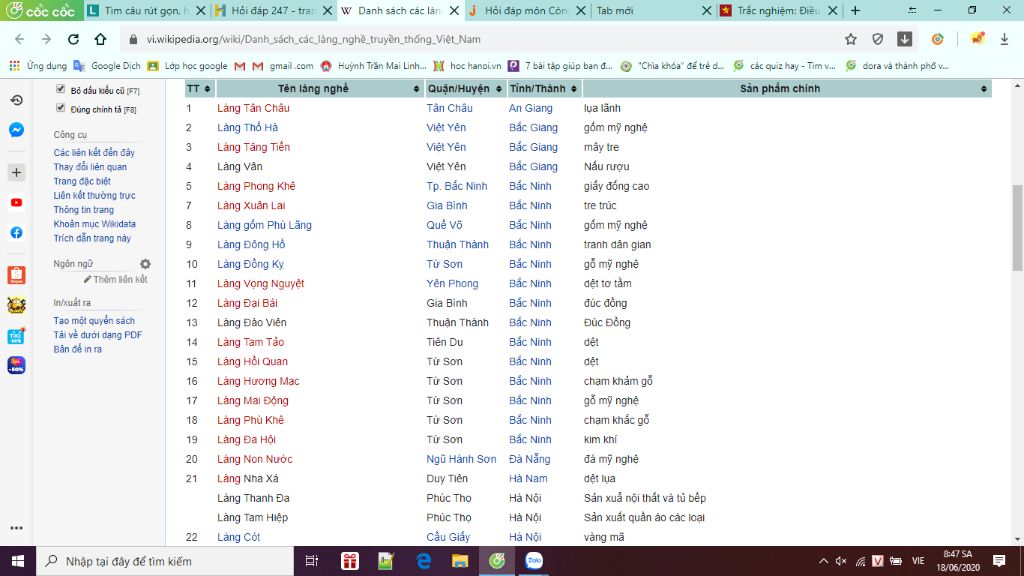Sort table by Tỉnh/Thành column
The height and width of the screenshot is (576, 1024).
[x=543, y=88]
